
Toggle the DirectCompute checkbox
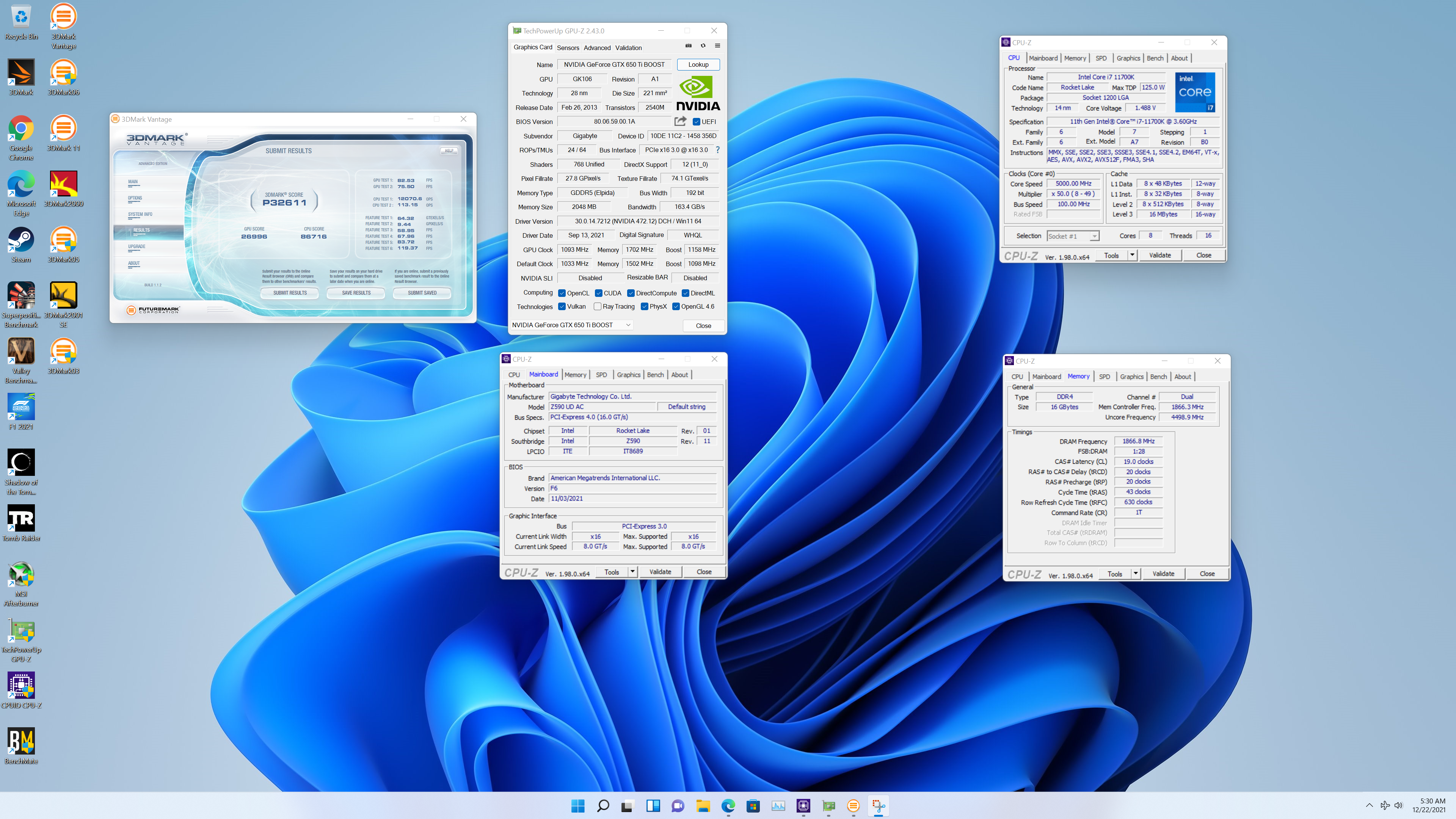[631, 293]
